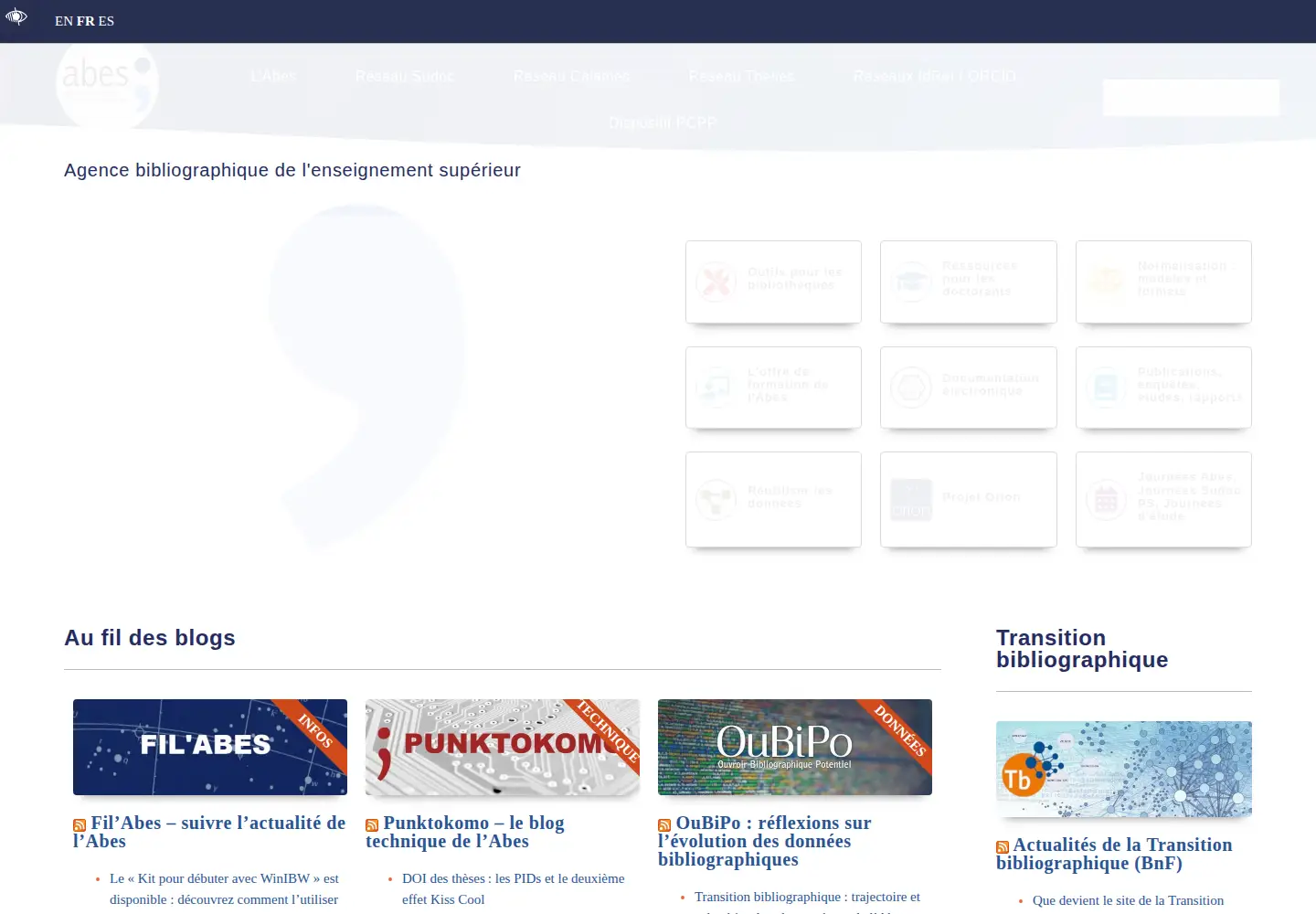
Task: Click the Projet Orion icon
Action: point(911,499)
